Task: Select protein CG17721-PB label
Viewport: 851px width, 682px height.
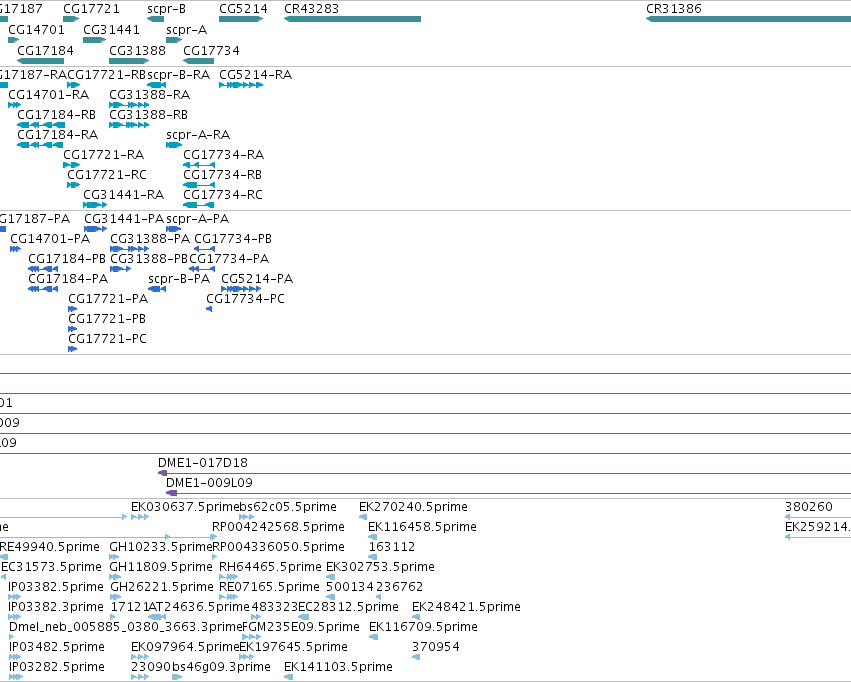Action: [107, 319]
